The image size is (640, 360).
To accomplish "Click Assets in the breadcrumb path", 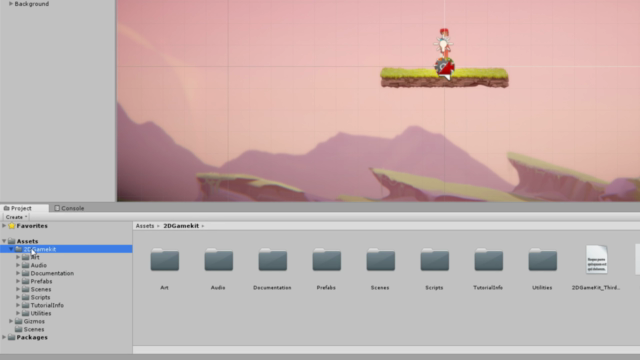I will 145,226.
